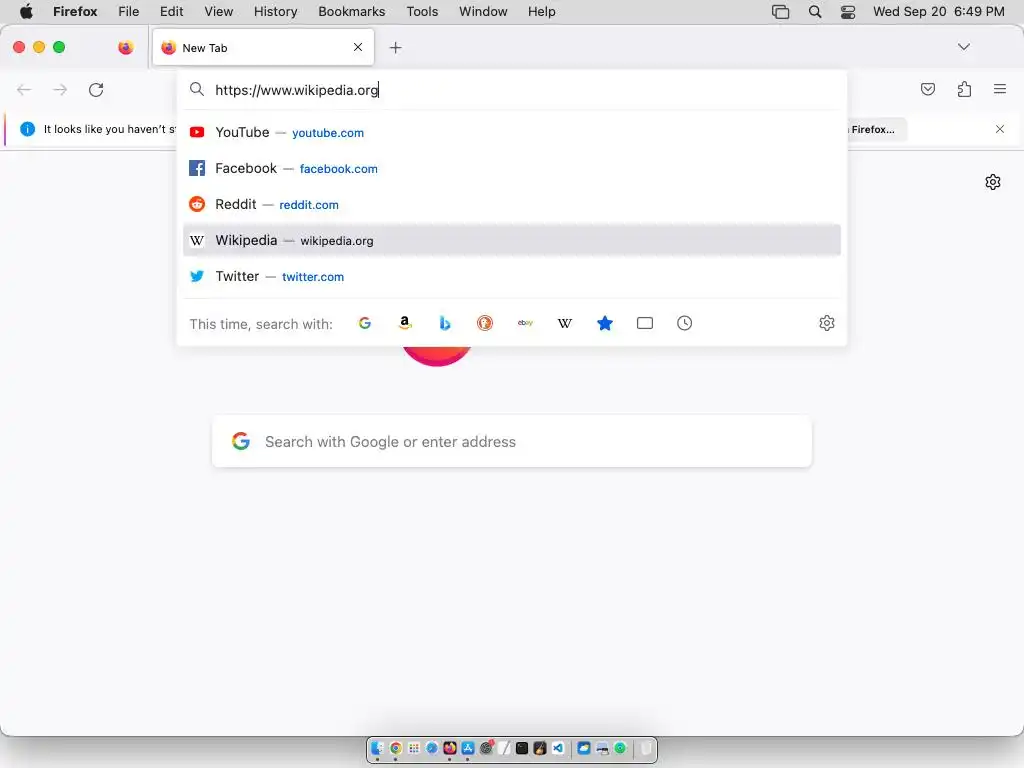The width and height of the screenshot is (1024, 768).
Task: Open search settings gear in dropdown
Action: click(x=827, y=323)
